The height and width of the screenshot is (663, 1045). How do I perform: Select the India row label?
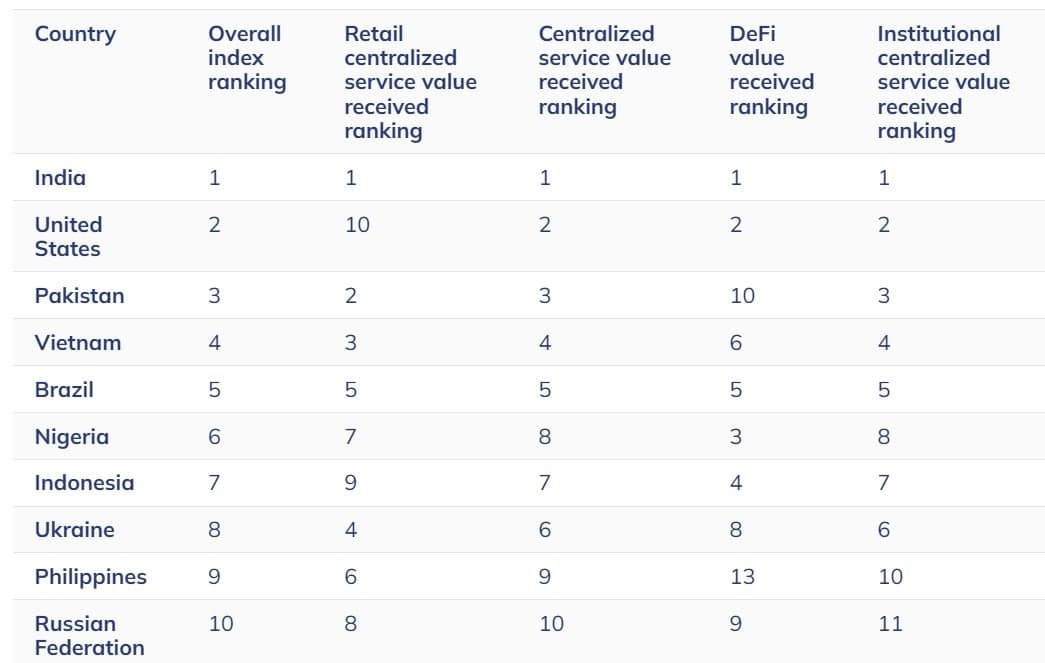click(60, 178)
